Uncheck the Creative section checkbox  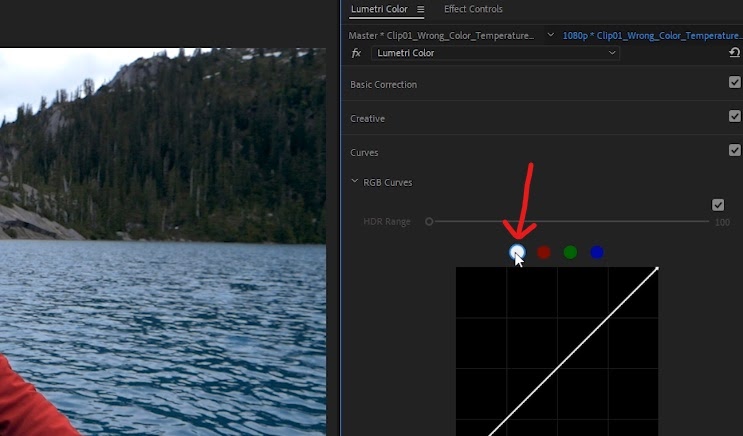(734, 116)
